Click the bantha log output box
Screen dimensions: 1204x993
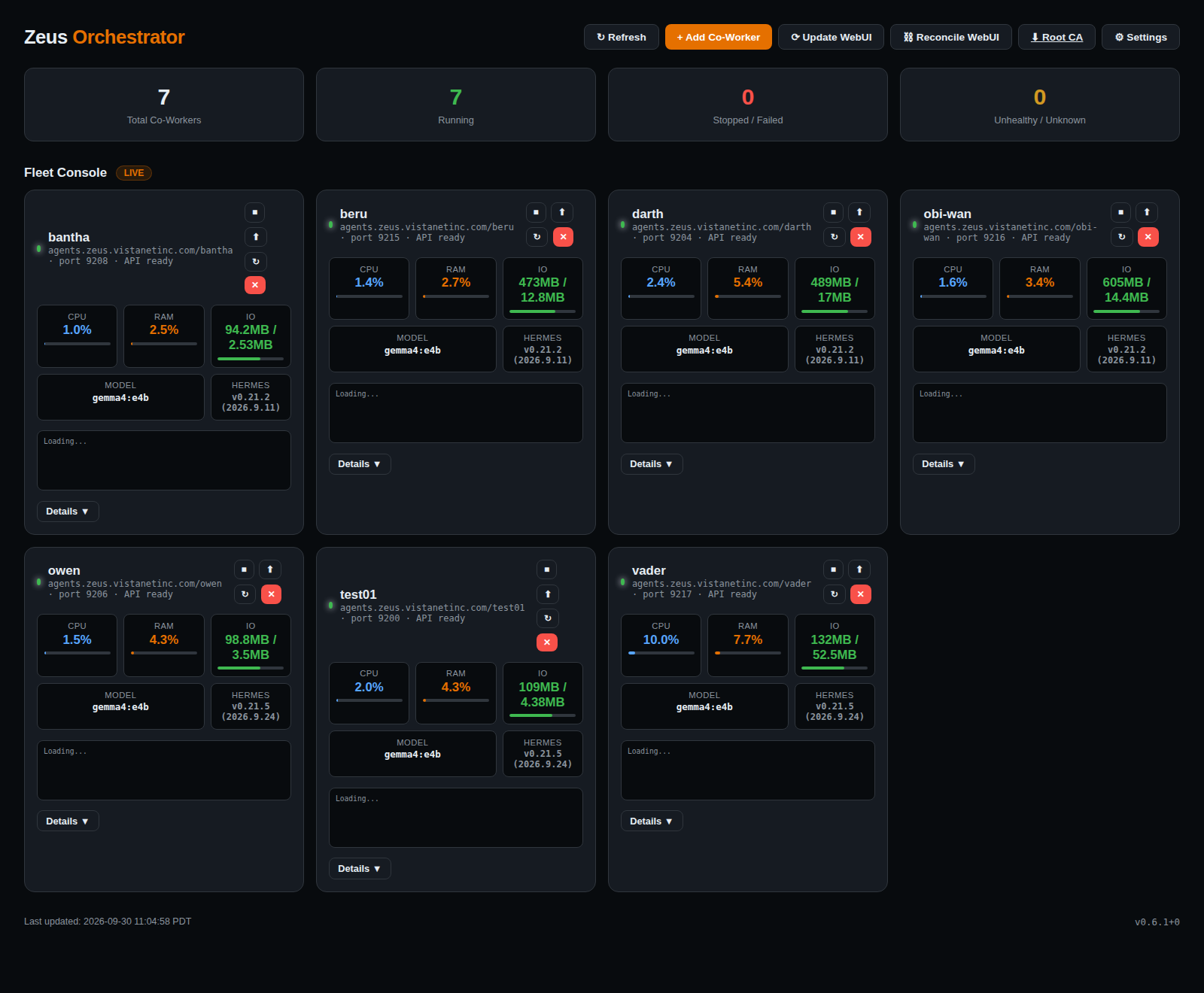point(164,460)
